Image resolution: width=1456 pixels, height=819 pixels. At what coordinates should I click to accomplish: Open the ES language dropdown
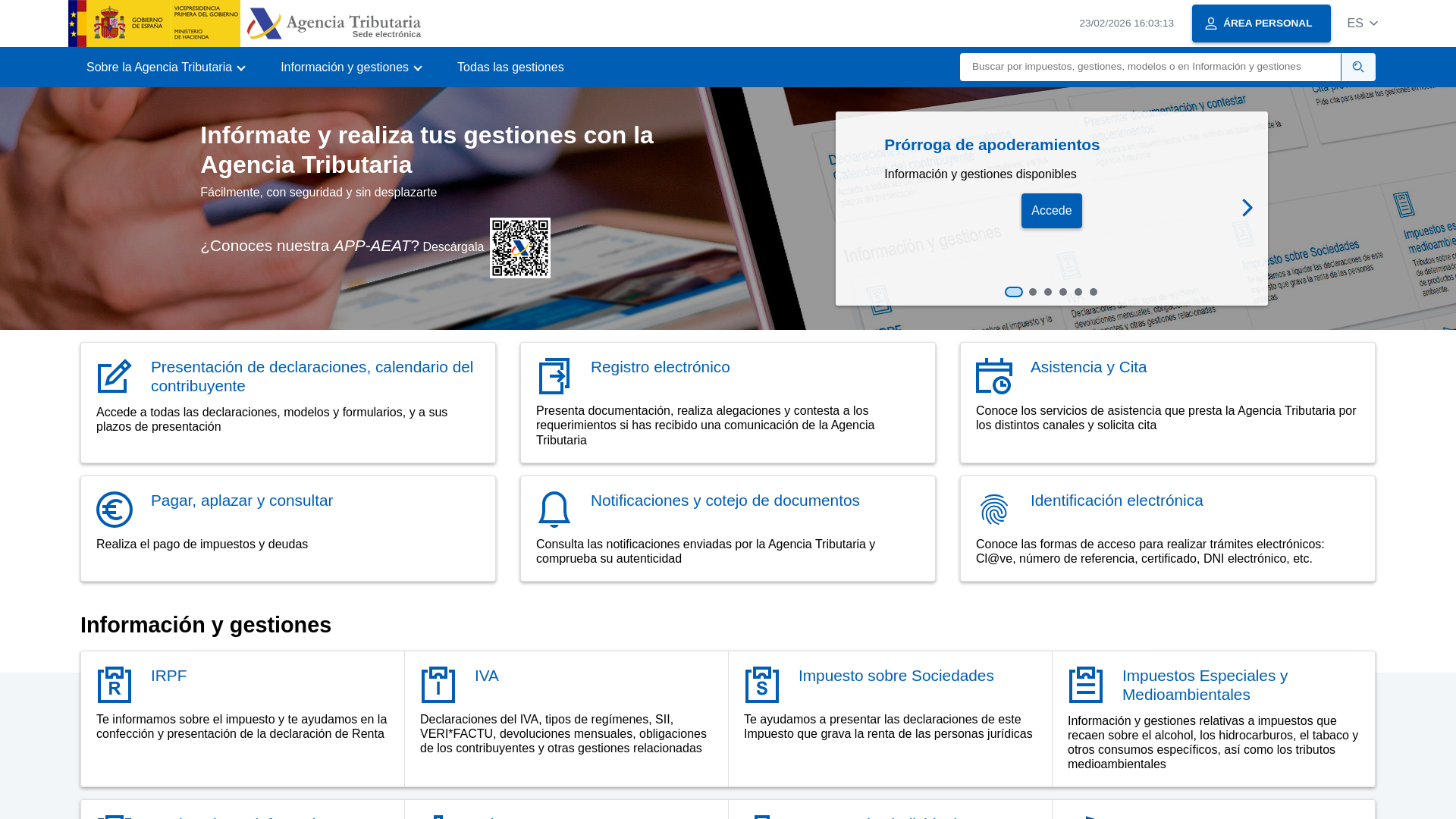[1362, 24]
